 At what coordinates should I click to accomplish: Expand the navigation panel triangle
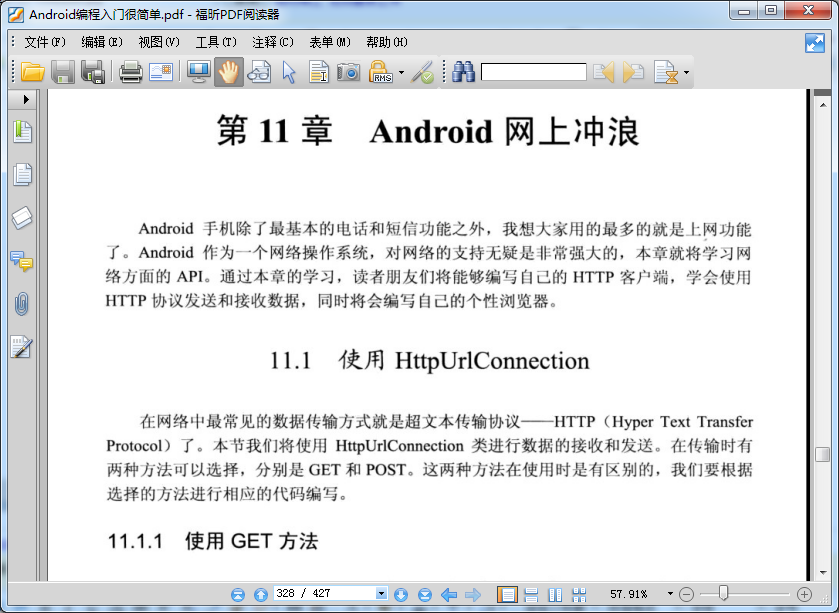pyautogui.click(x=26, y=99)
